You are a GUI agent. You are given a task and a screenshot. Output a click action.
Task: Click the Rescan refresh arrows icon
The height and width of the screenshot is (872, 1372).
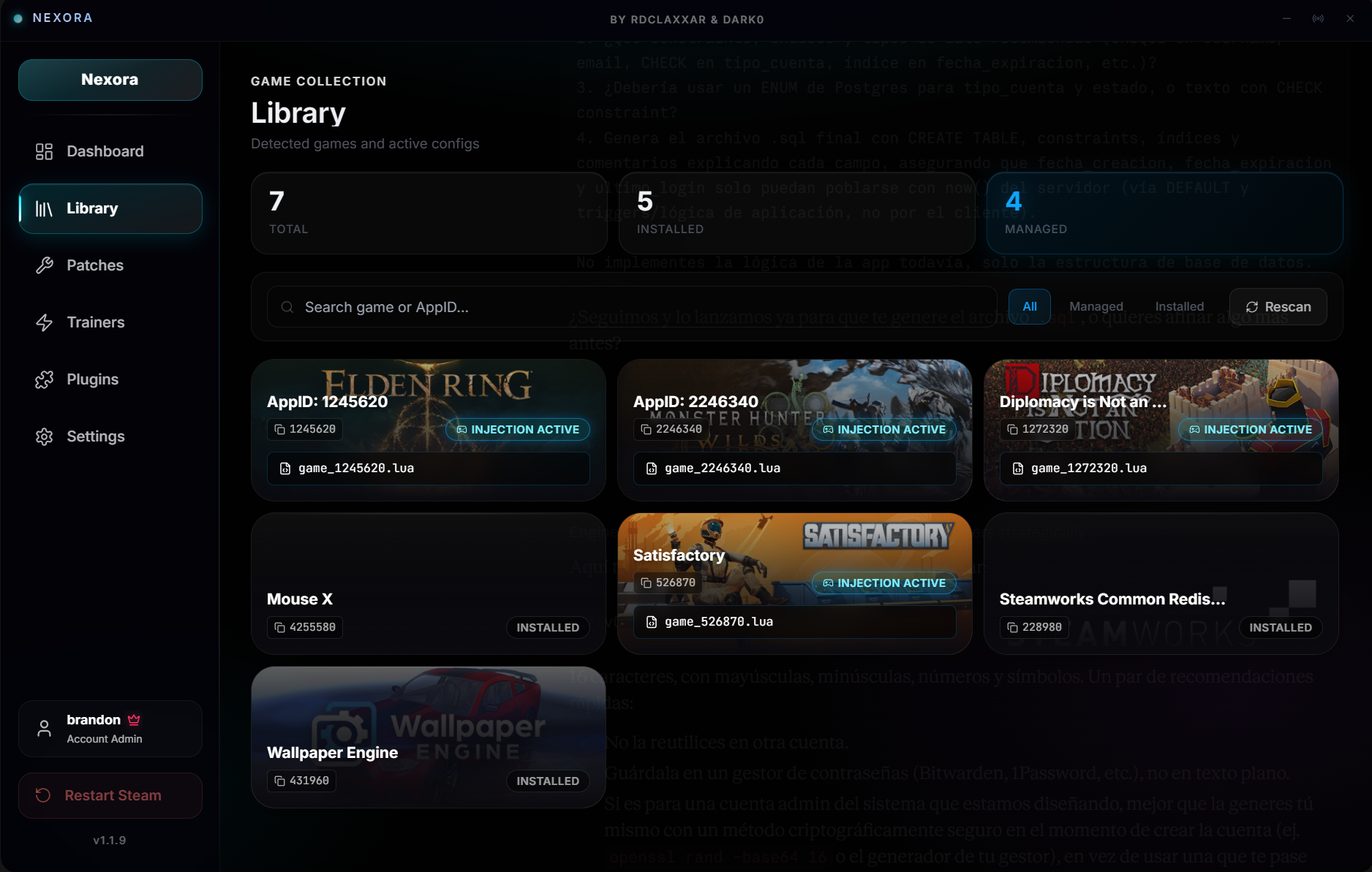tap(1252, 307)
